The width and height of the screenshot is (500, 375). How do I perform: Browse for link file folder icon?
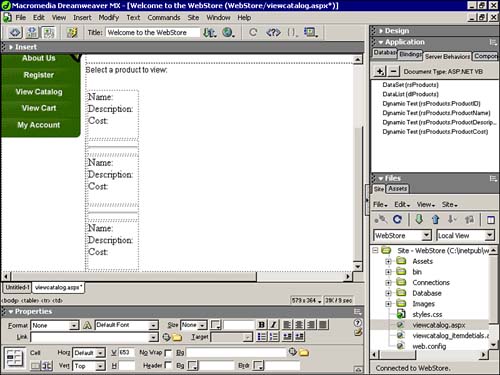pos(177,337)
